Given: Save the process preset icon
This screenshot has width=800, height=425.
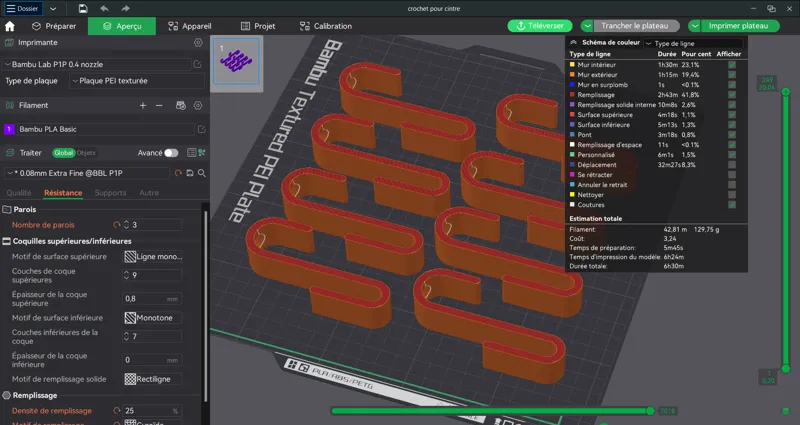Looking at the screenshot, I should [190, 173].
